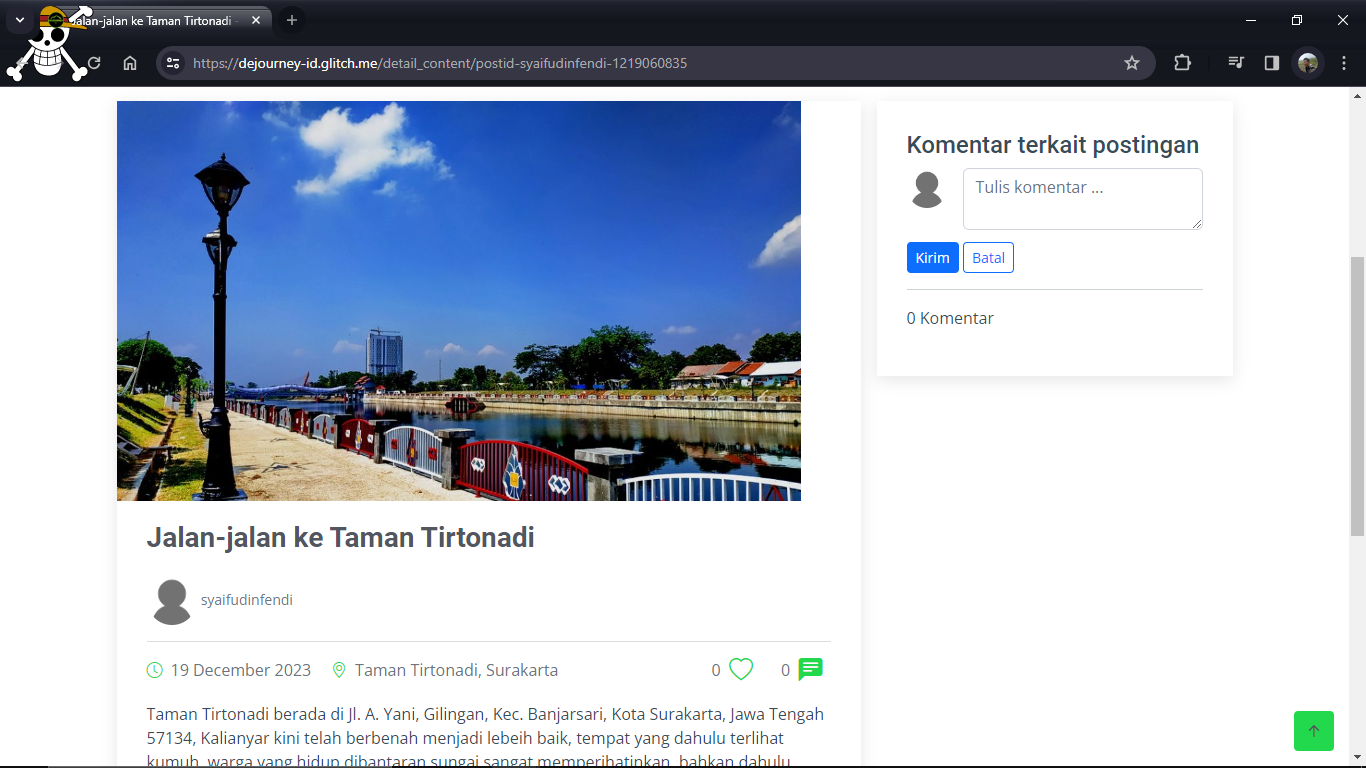Open the browser extensions puzzle icon
The image size is (1366, 768).
click(x=1182, y=63)
